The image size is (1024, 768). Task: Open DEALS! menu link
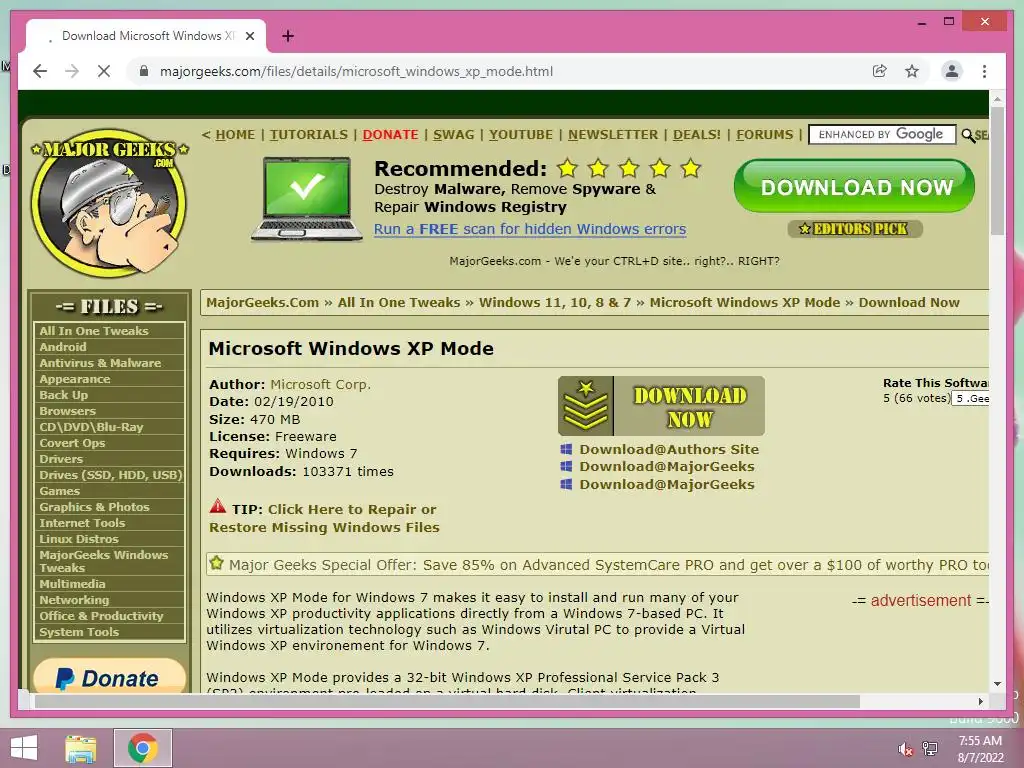(697, 135)
